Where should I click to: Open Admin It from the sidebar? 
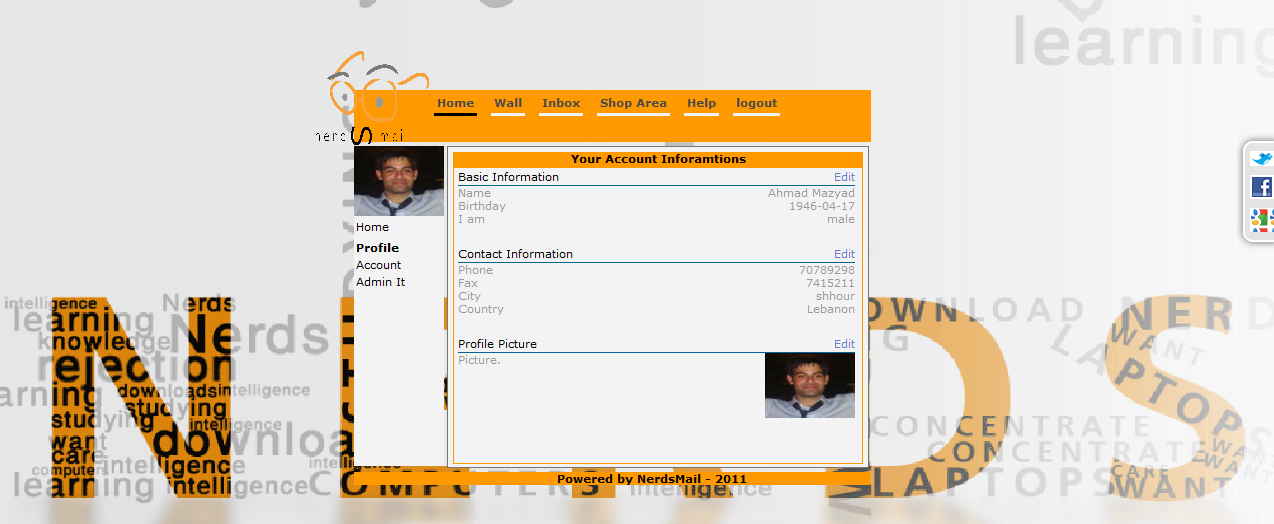380,282
